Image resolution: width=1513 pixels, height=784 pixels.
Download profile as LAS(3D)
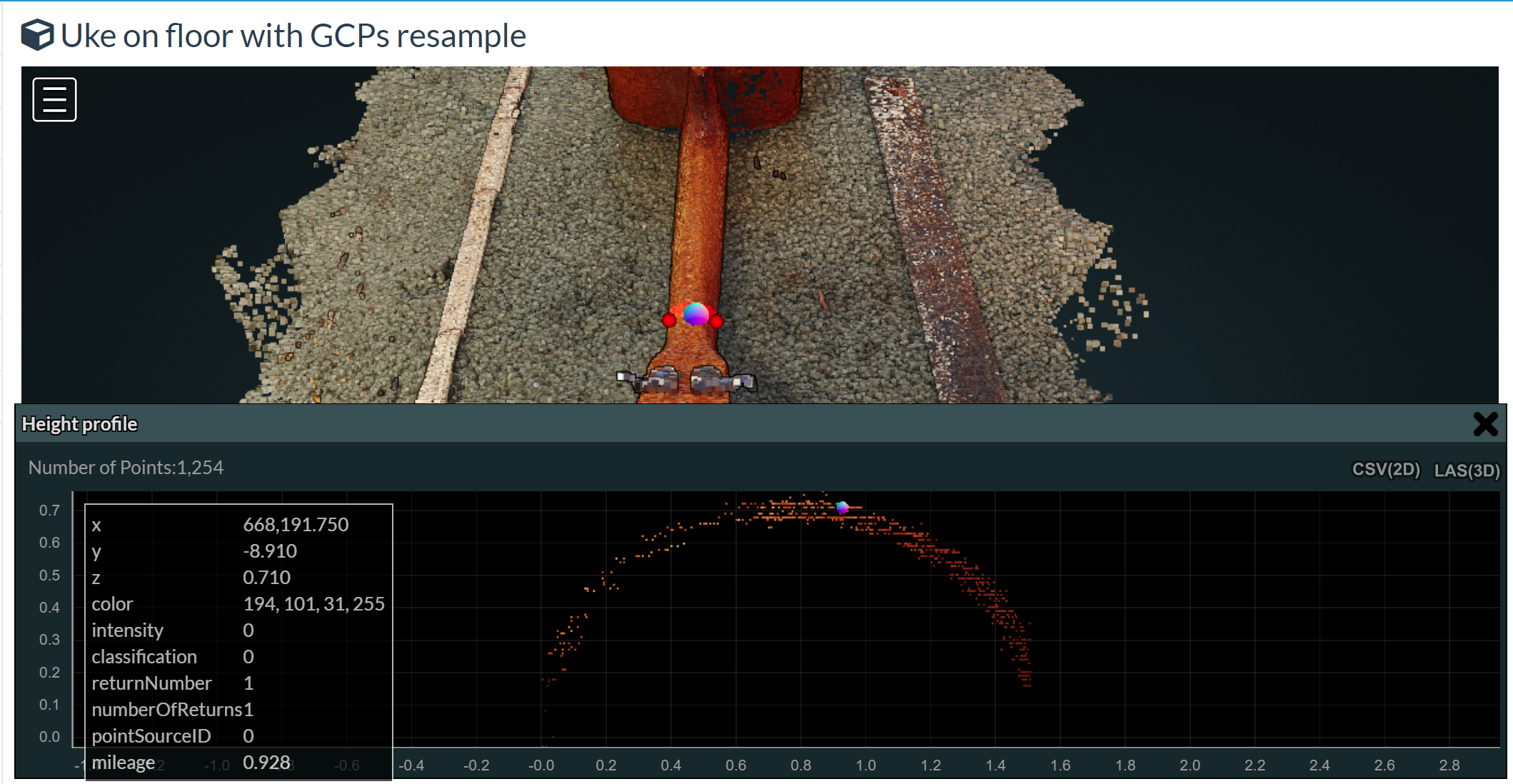point(1467,471)
